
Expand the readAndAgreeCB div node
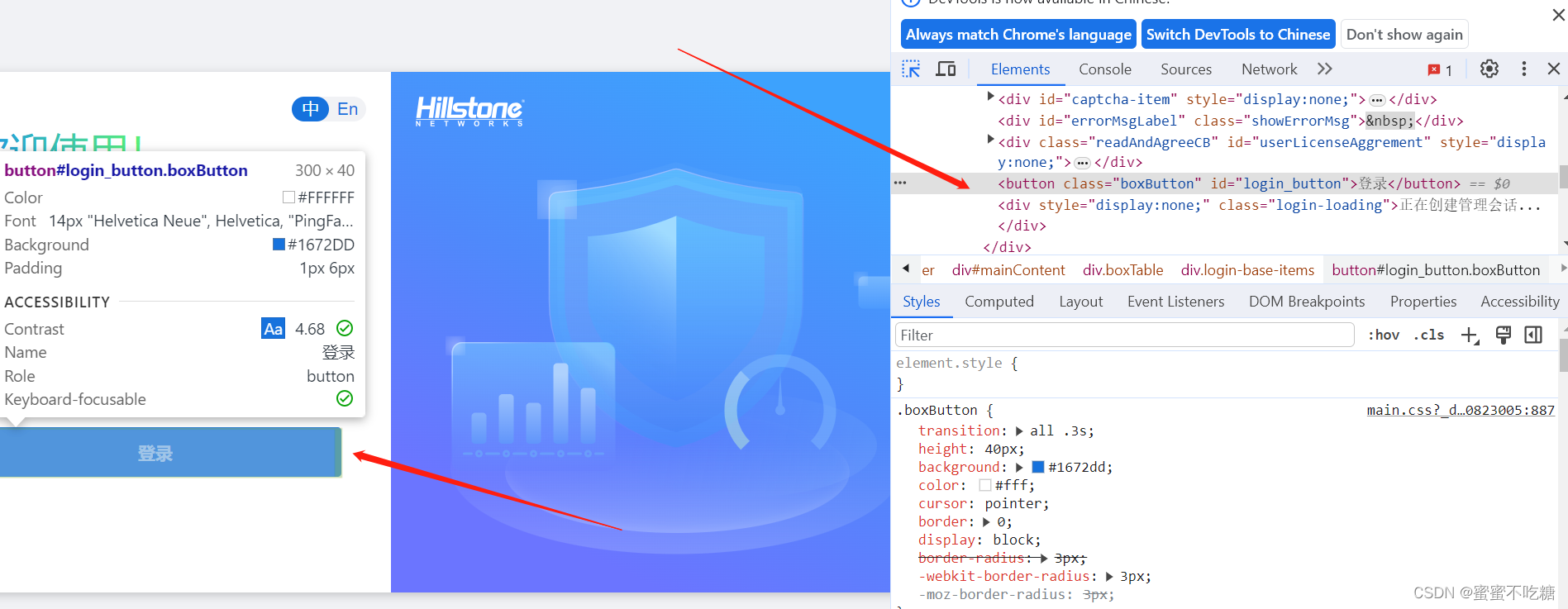[990, 140]
